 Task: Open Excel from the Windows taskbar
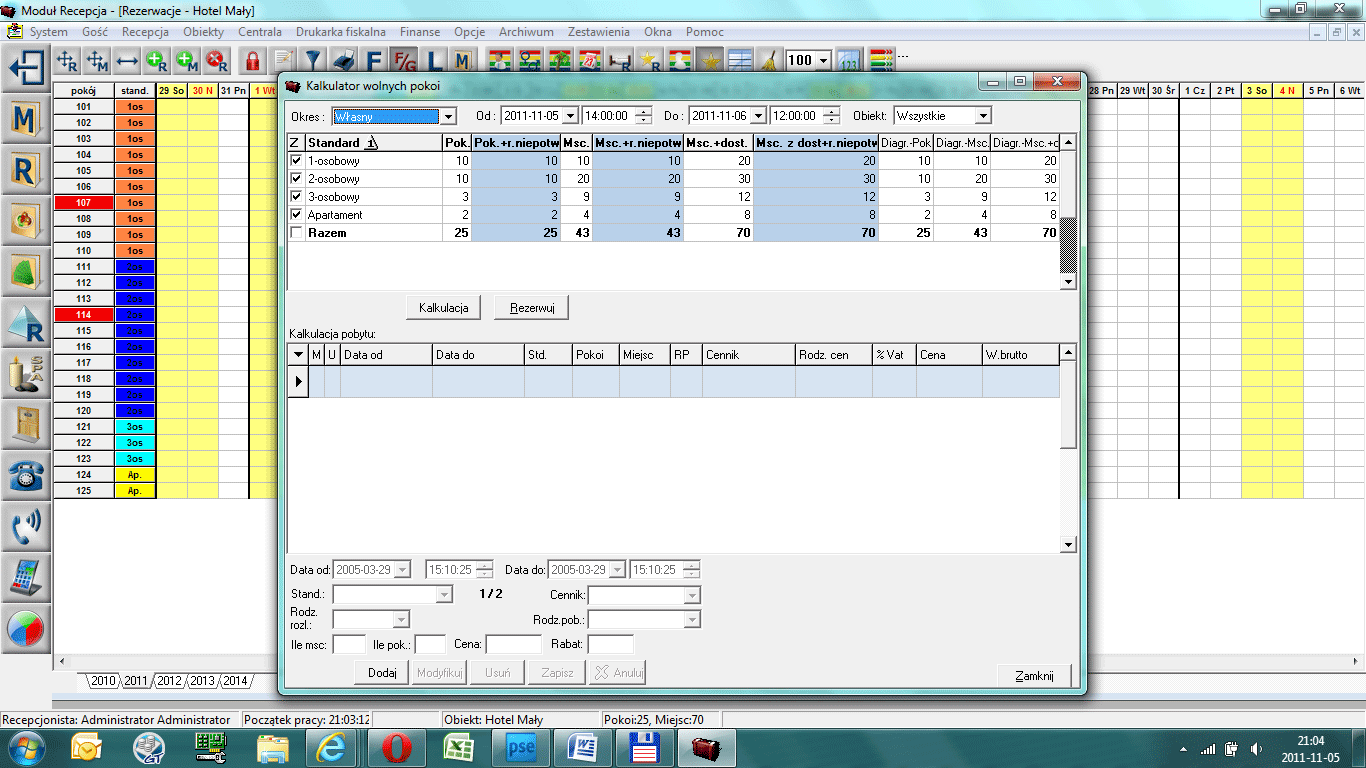click(x=458, y=746)
